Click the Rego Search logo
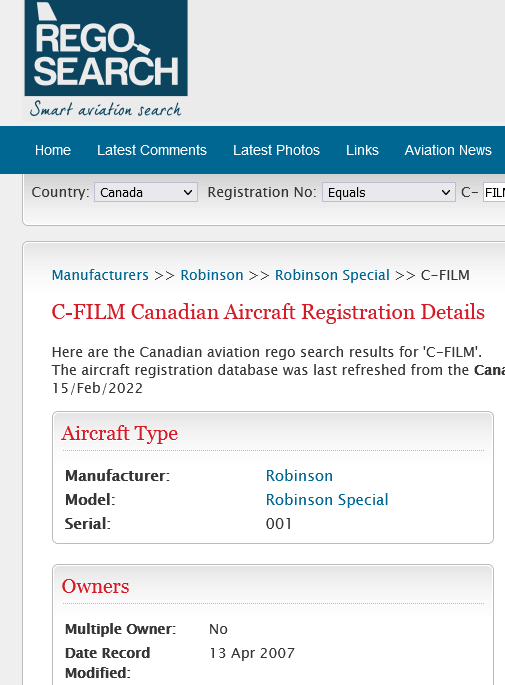505x685 pixels. [106, 48]
